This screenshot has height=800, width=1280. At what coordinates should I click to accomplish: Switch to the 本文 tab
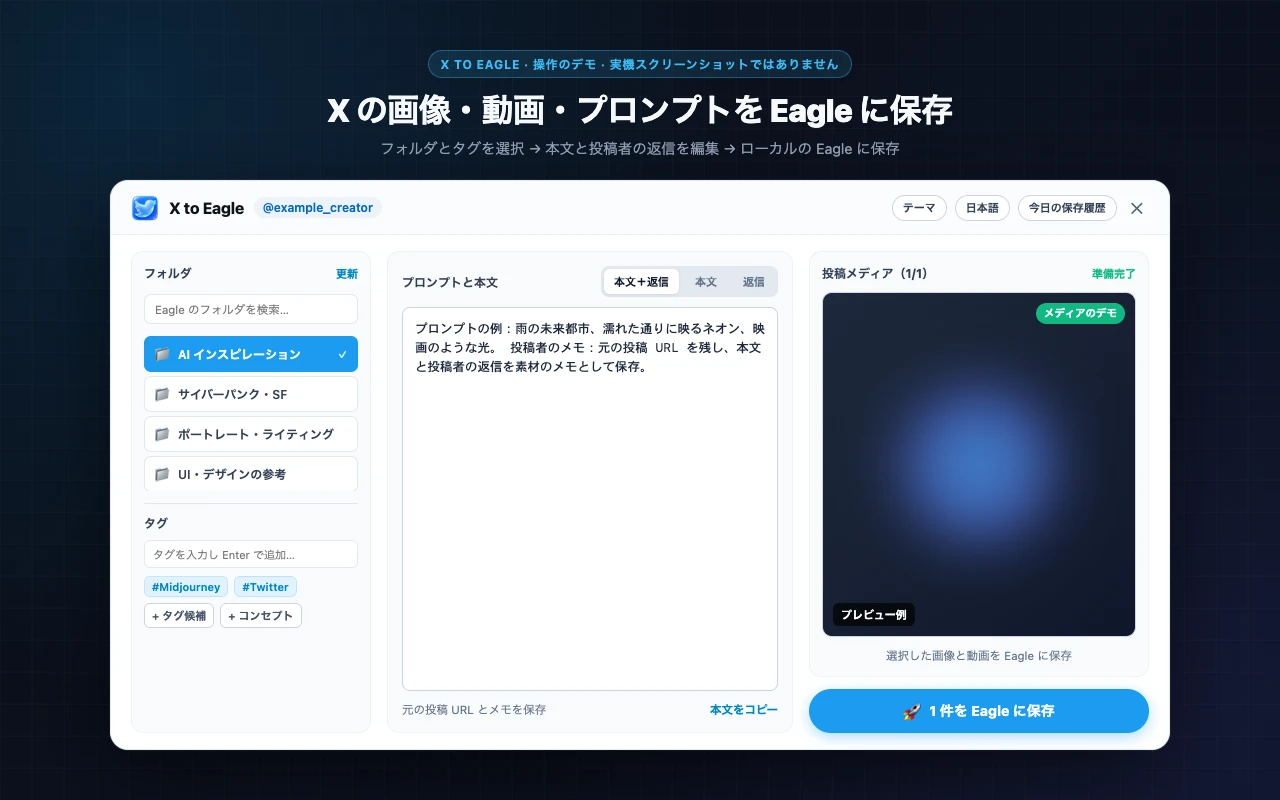pos(706,282)
